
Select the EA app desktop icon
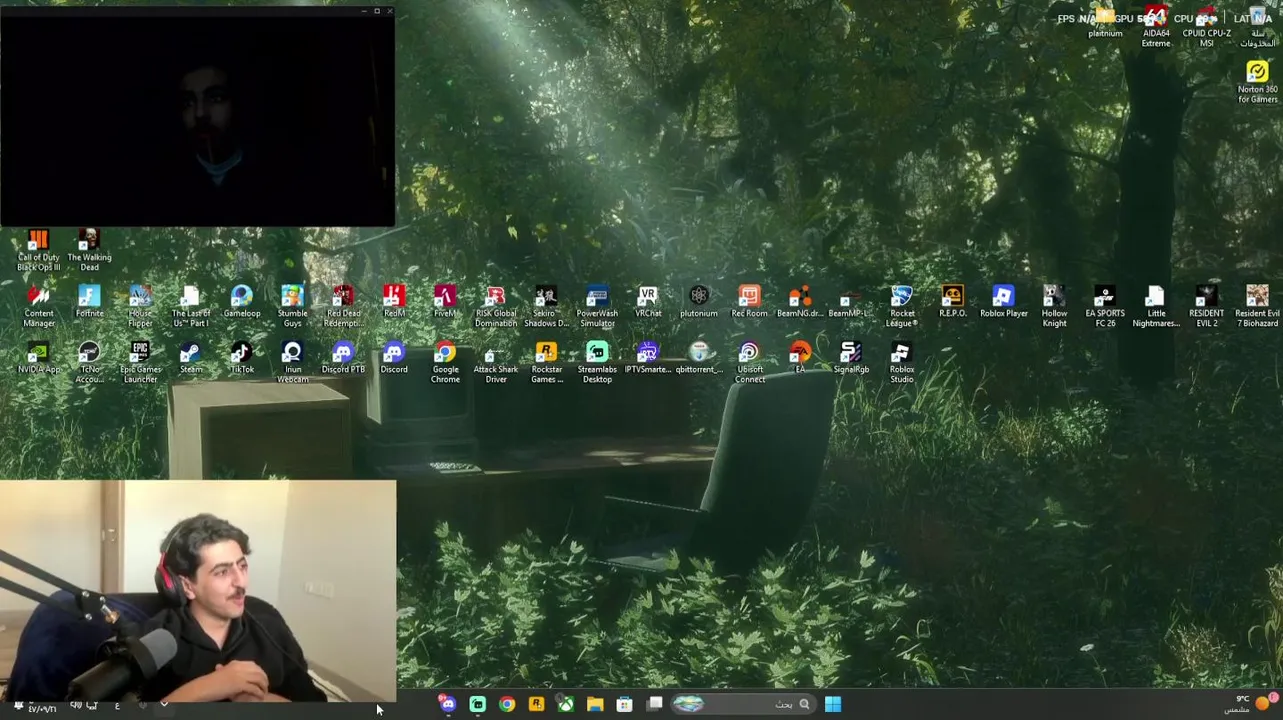tap(800, 358)
